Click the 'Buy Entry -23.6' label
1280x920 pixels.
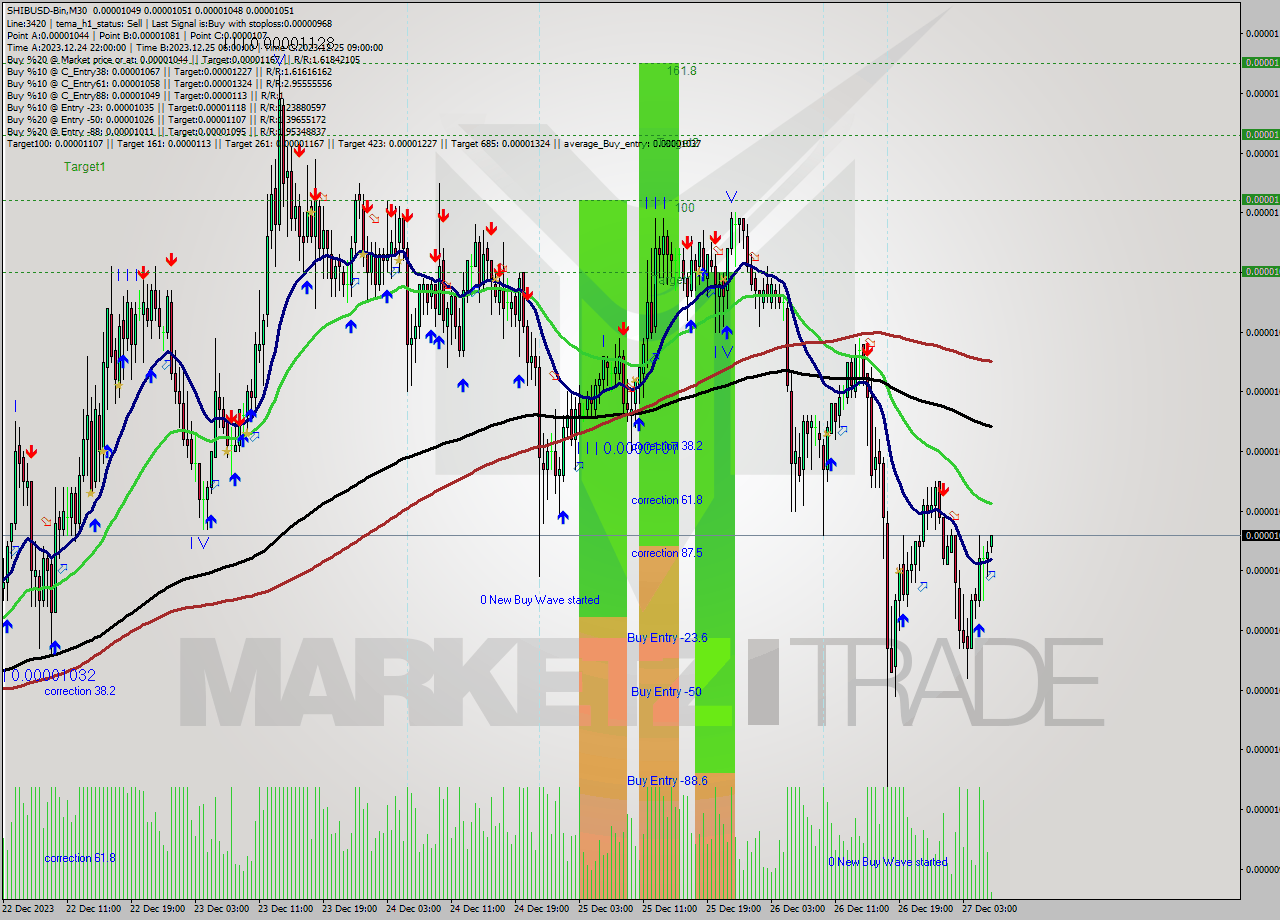click(667, 638)
